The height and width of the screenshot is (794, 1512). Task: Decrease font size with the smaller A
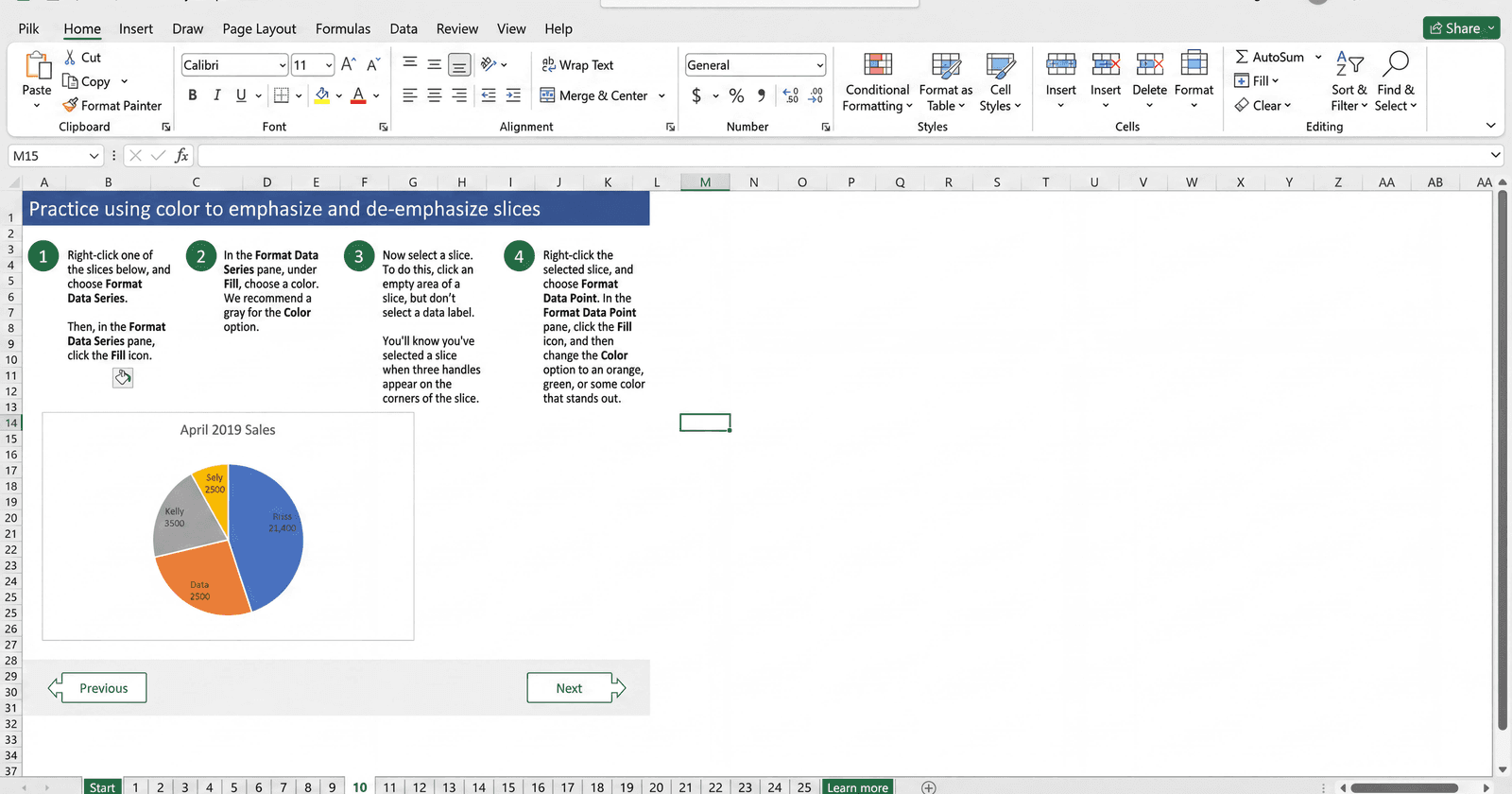coord(373,64)
